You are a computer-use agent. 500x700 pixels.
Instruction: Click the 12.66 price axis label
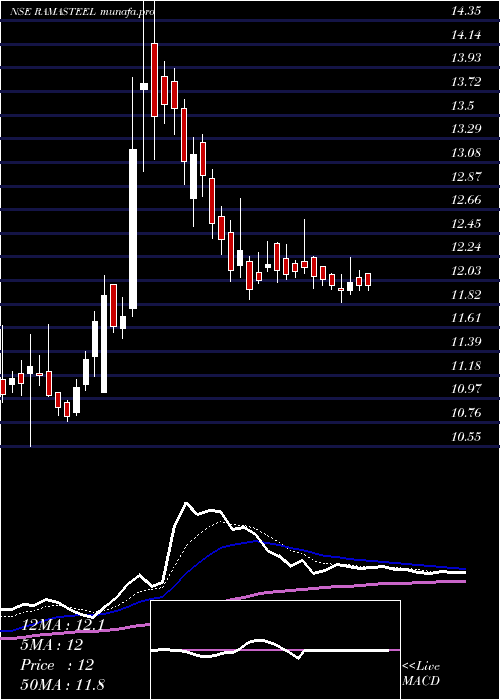click(x=466, y=200)
